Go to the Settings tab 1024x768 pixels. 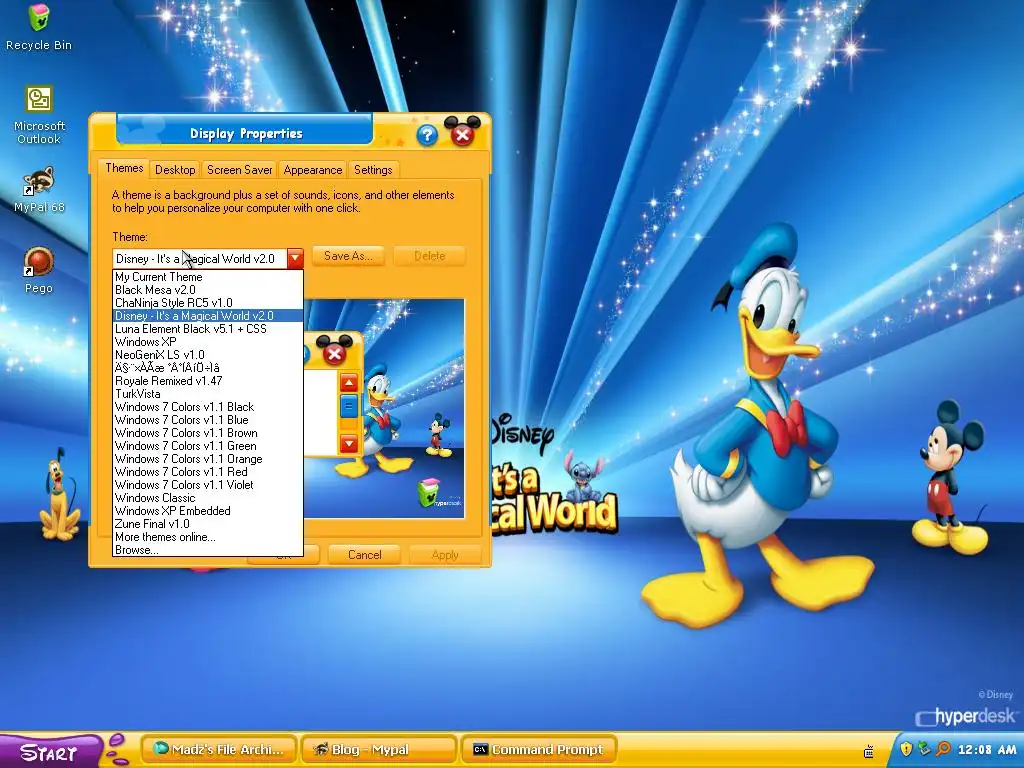(x=373, y=170)
